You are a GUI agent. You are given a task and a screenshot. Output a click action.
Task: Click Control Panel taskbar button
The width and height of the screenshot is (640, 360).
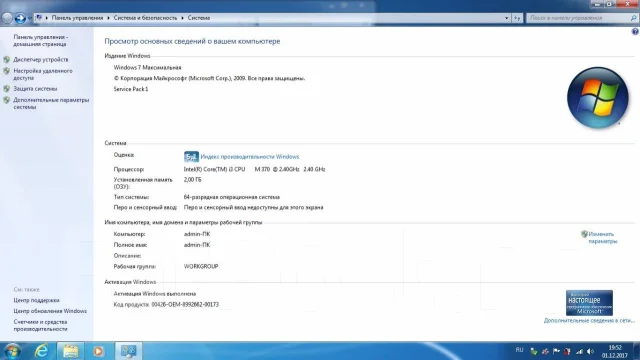pos(129,351)
